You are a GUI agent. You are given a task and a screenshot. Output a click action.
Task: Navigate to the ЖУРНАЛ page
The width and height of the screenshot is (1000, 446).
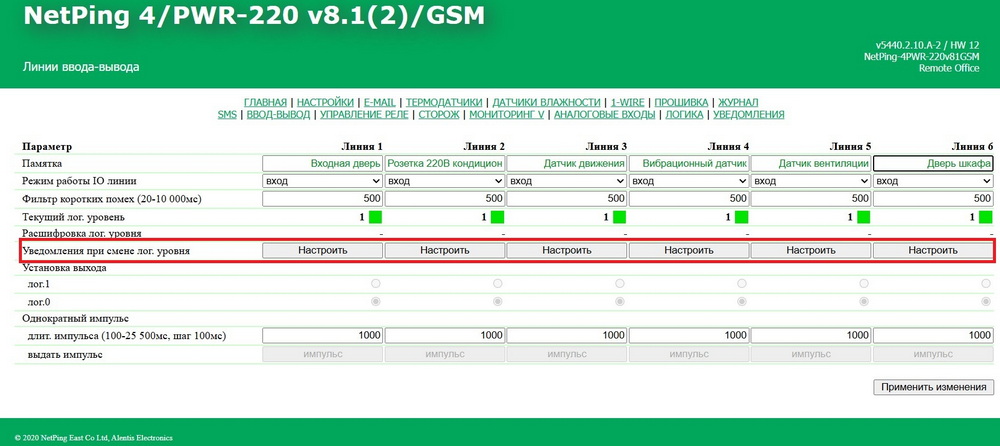tap(738, 102)
